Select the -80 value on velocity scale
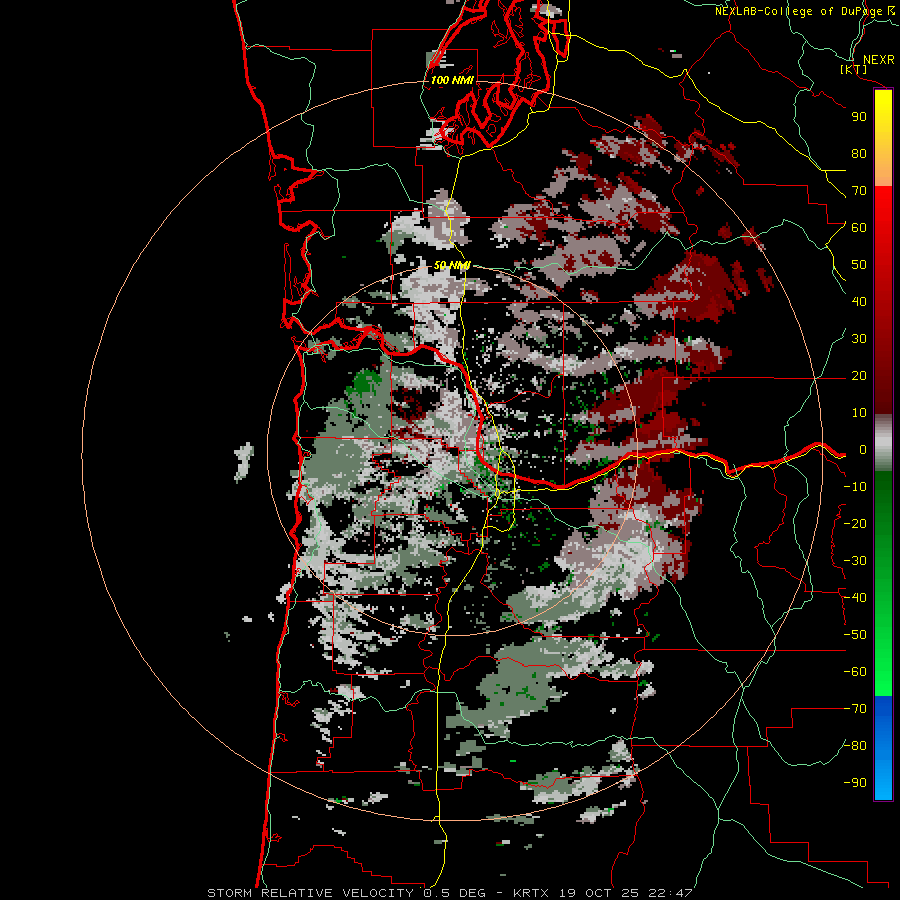900x900 pixels. (855, 746)
